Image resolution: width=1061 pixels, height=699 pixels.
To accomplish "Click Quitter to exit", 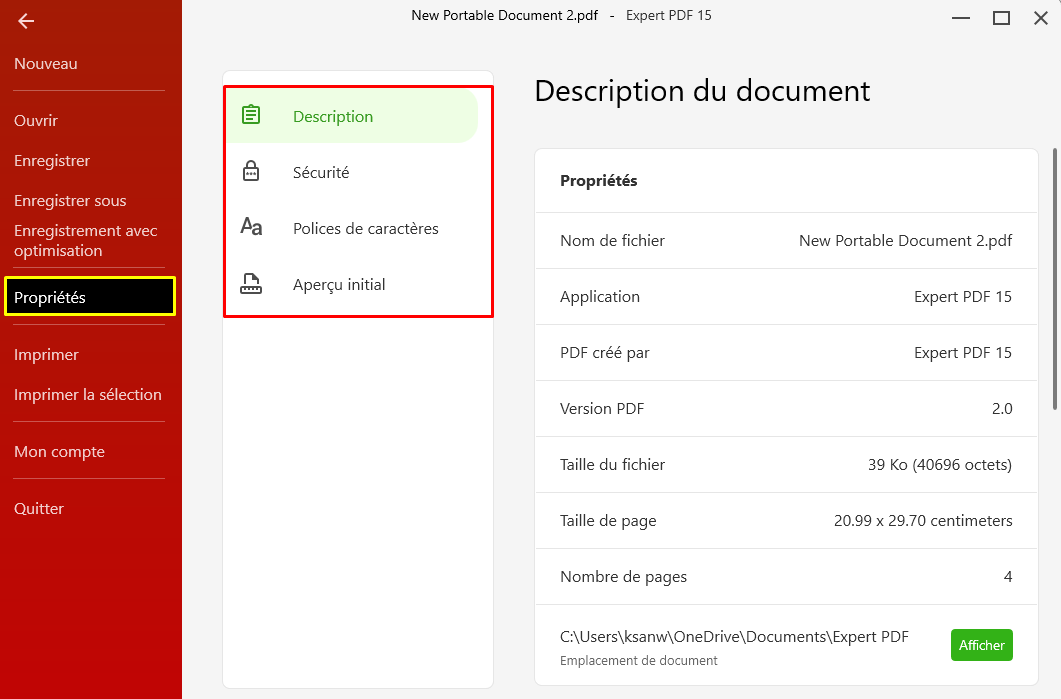I will (x=39, y=508).
